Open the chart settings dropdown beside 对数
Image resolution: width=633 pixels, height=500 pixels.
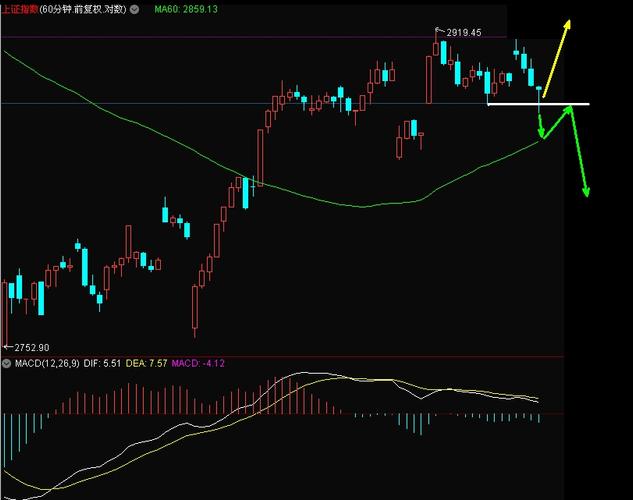click(134, 9)
